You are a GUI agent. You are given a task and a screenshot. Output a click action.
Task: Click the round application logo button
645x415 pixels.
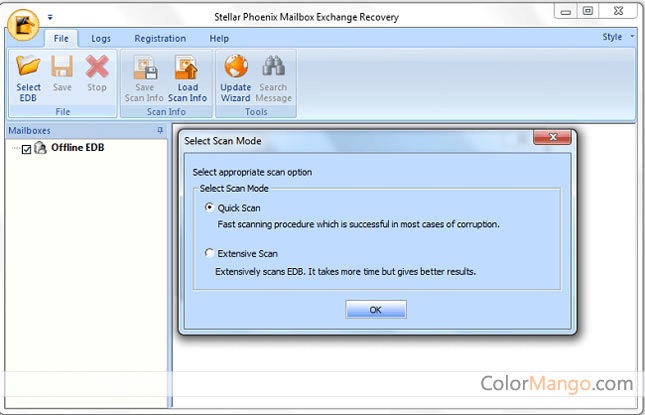[23, 25]
